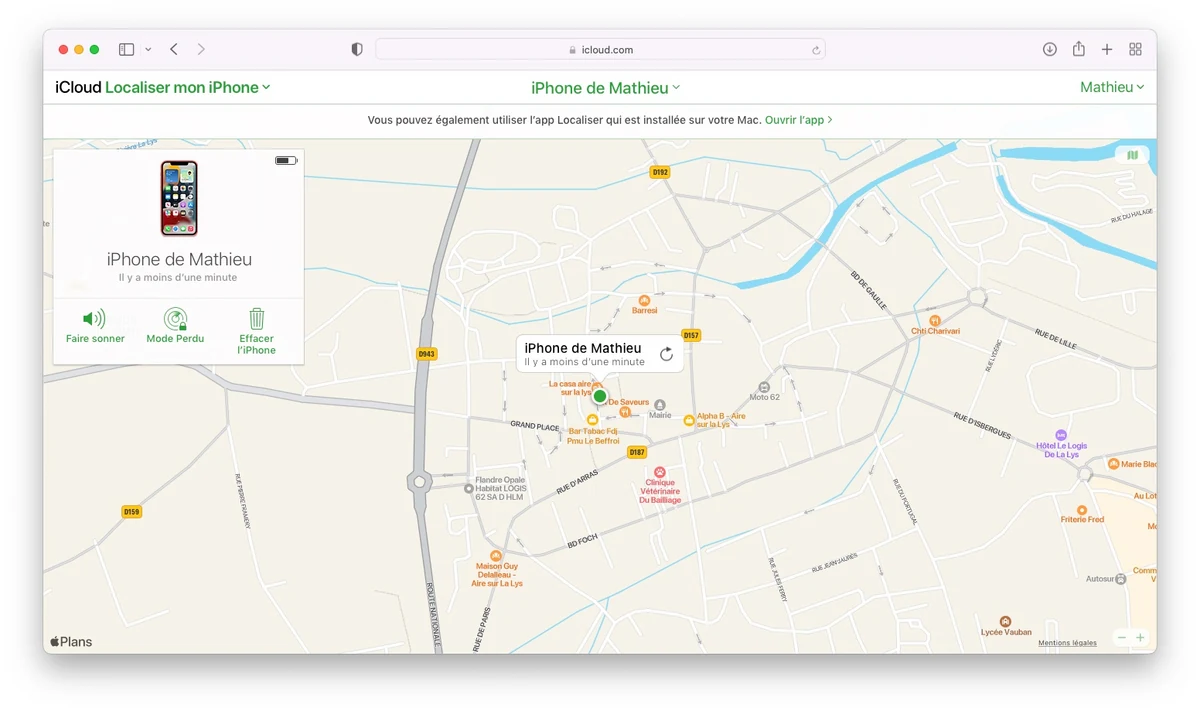Click the Friterie Fred map pin
Viewport: 1200px width, 711px height.
pos(1082,509)
